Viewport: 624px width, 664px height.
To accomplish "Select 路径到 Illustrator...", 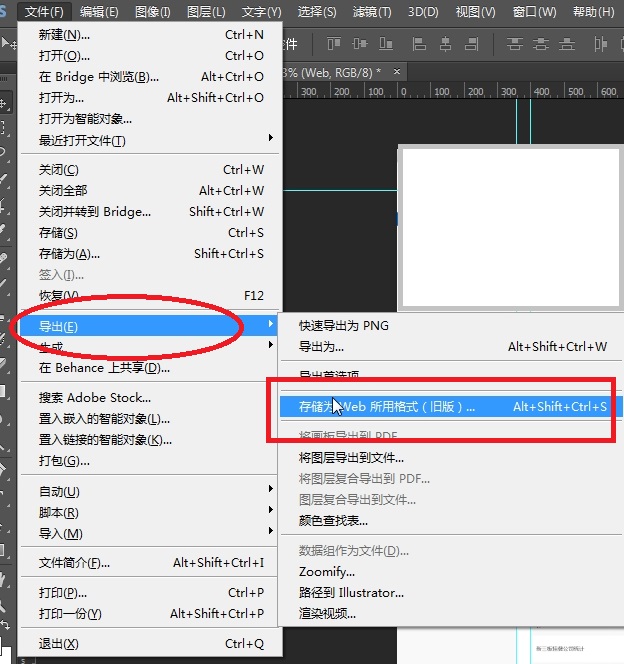I will coord(451,593).
